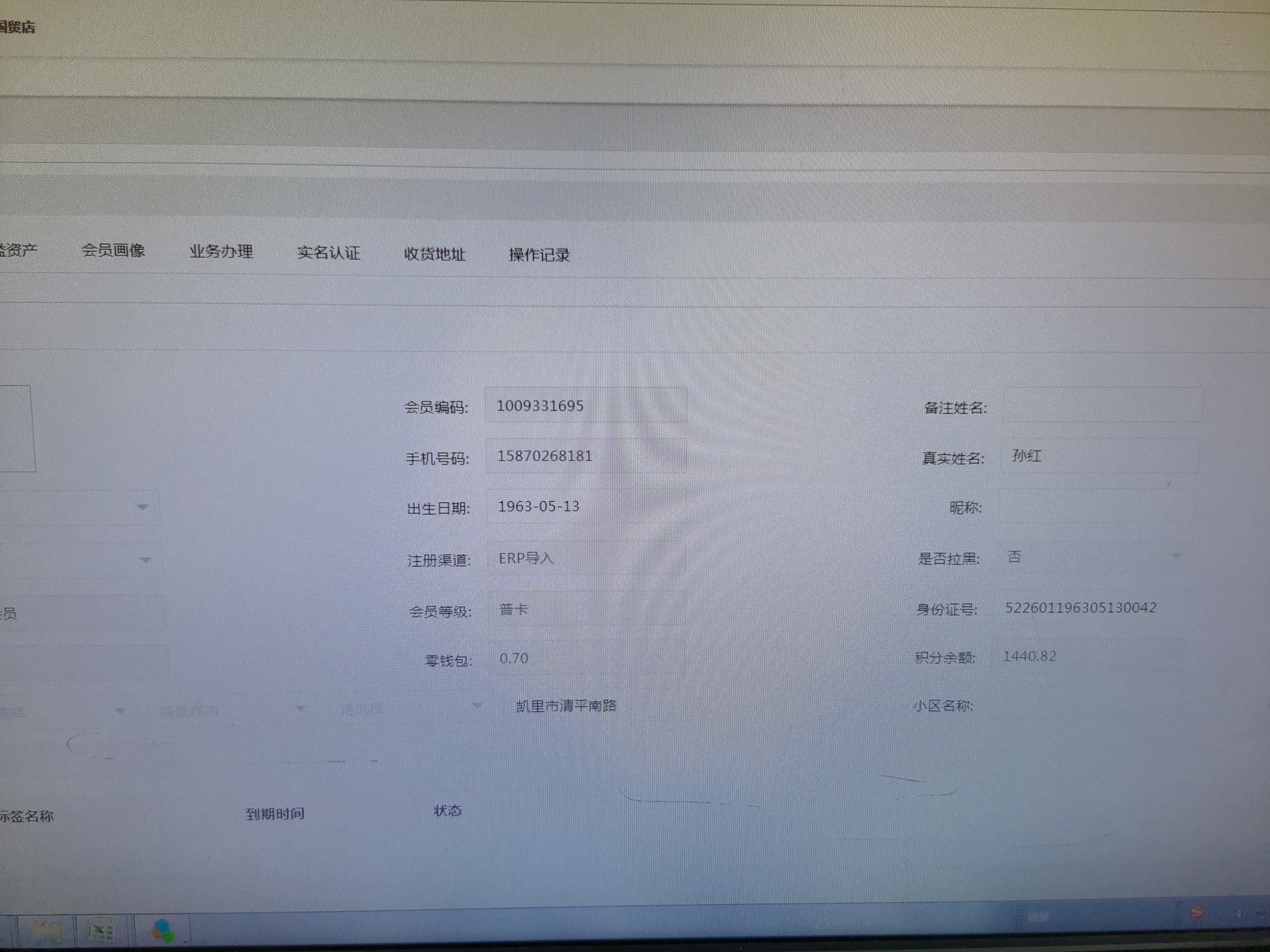Click the 手机号码 input field

tap(585, 456)
